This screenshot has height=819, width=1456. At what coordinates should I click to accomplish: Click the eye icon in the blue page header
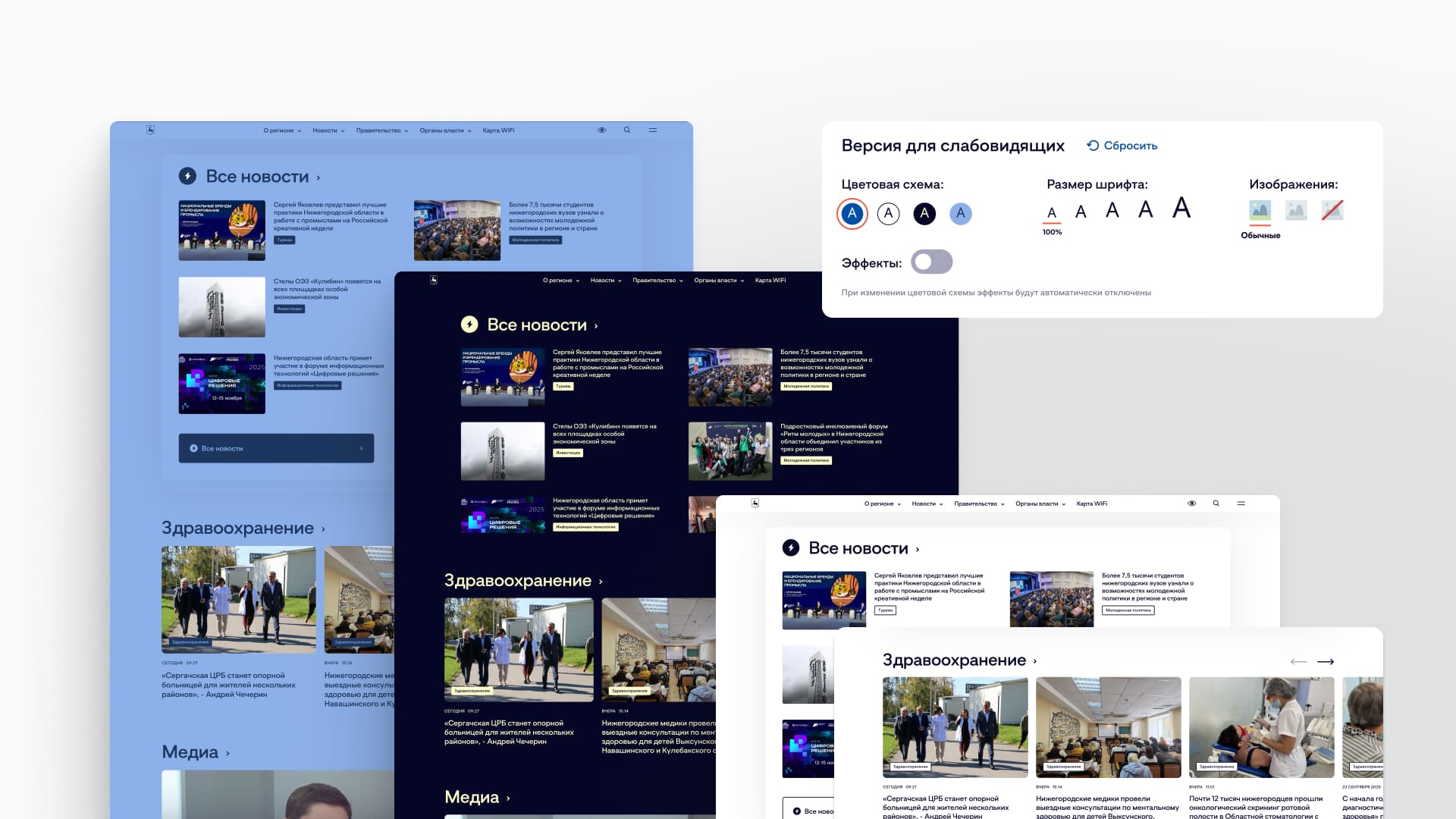(x=602, y=130)
